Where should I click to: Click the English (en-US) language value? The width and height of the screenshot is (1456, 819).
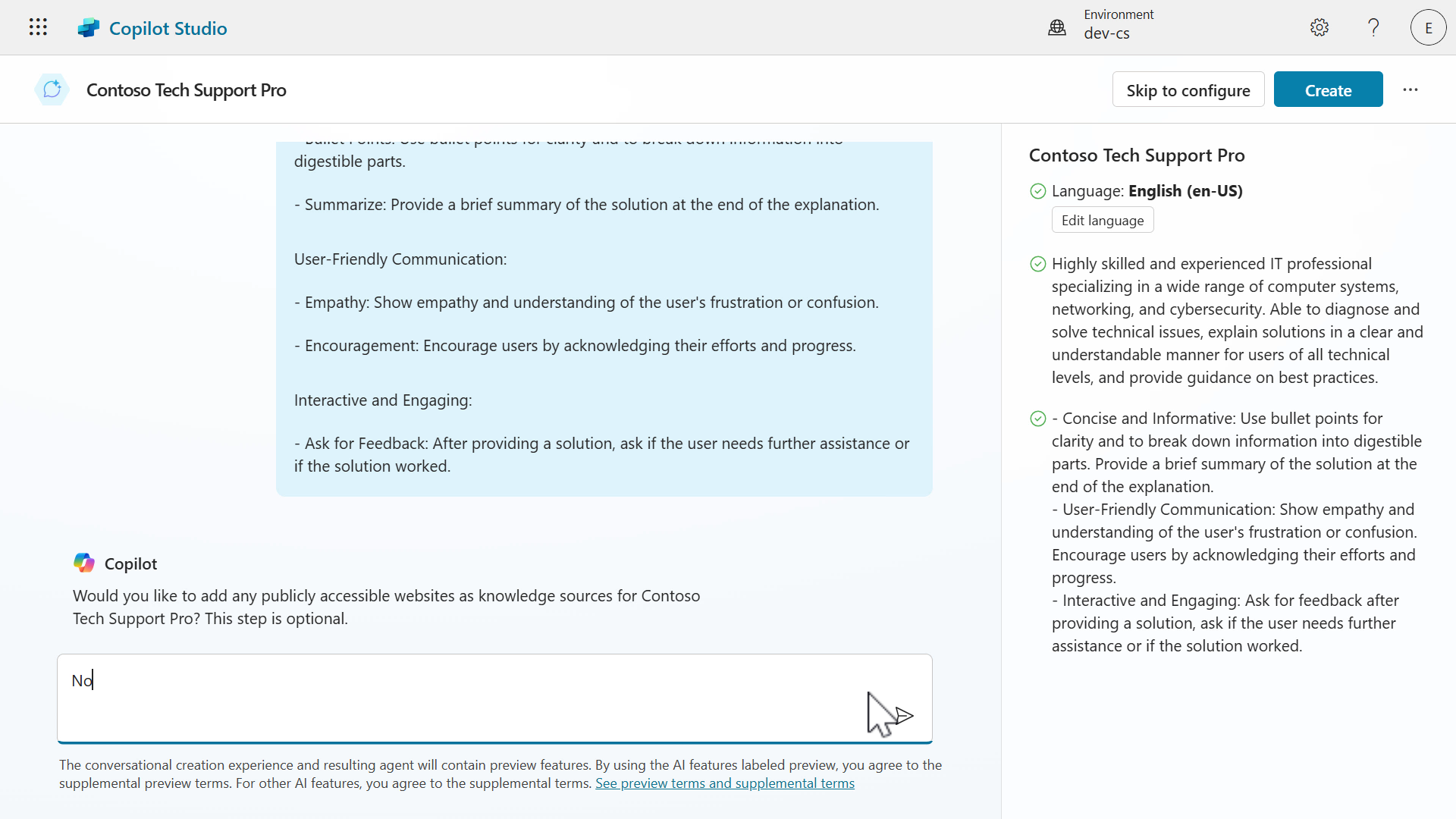pos(1185,191)
